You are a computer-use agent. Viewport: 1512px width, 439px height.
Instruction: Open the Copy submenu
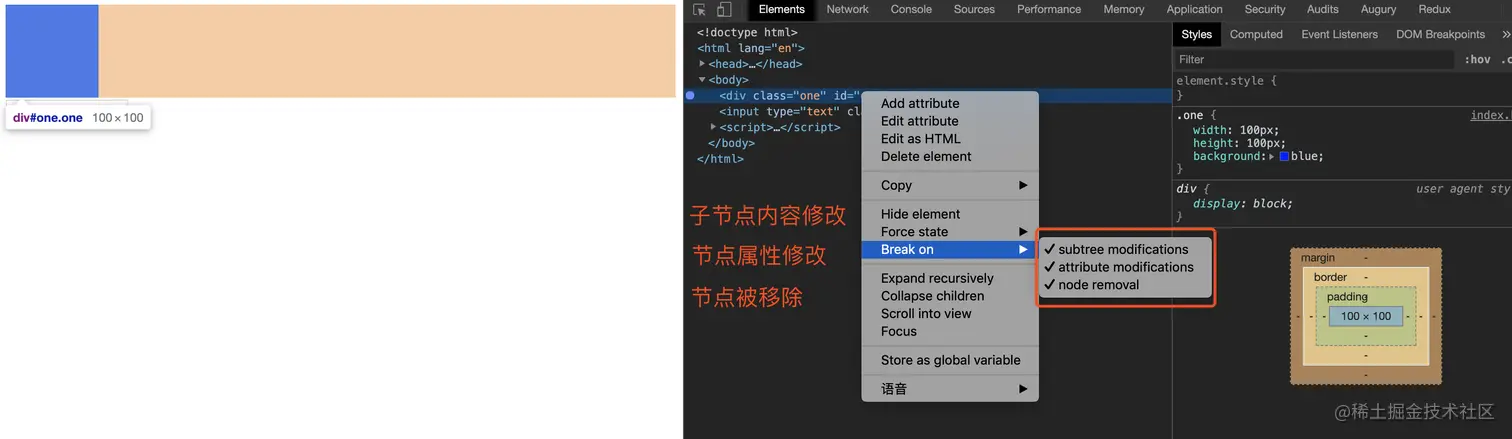[x=950, y=185]
